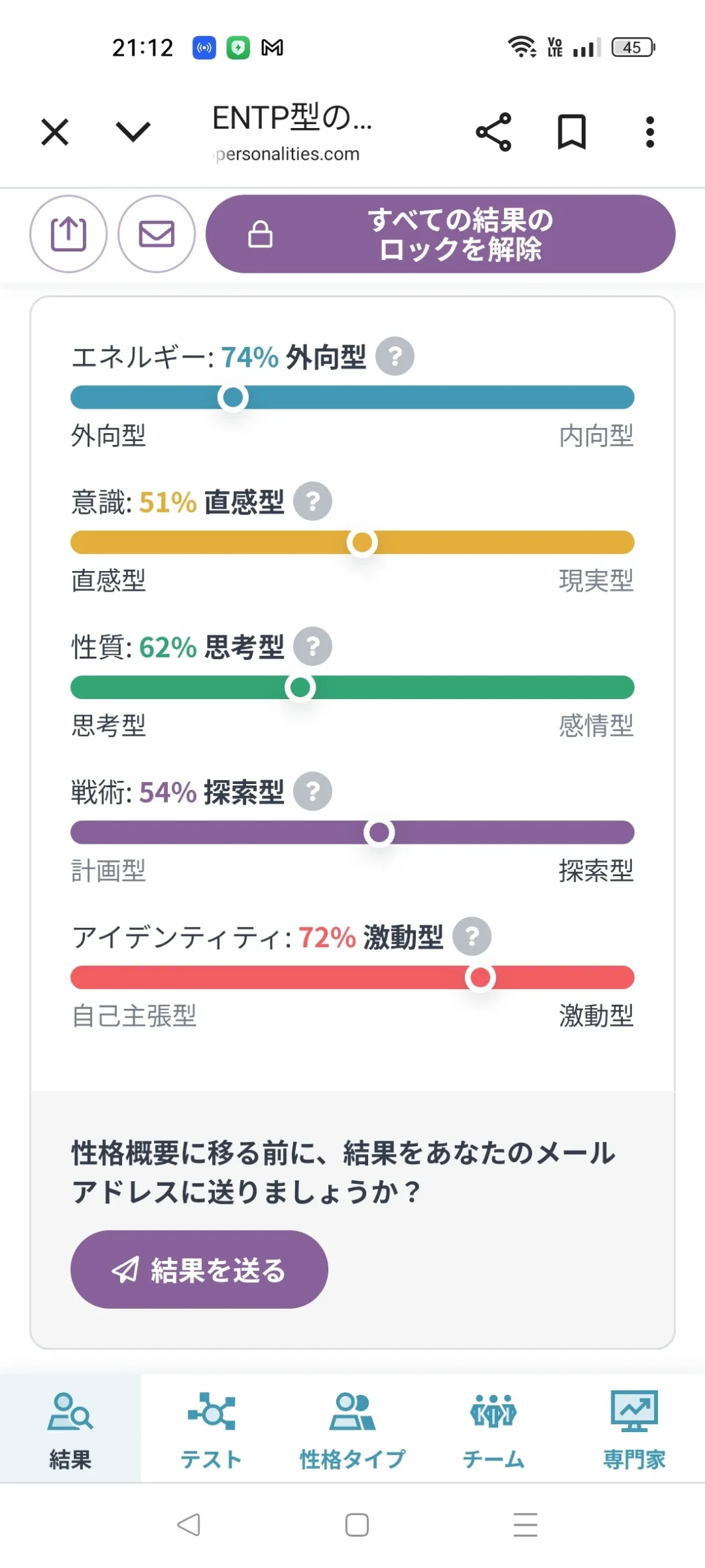This screenshot has height=1568, width=705.
Task: Open help for アイデンティティ 激動型 trait
Action: [472, 937]
